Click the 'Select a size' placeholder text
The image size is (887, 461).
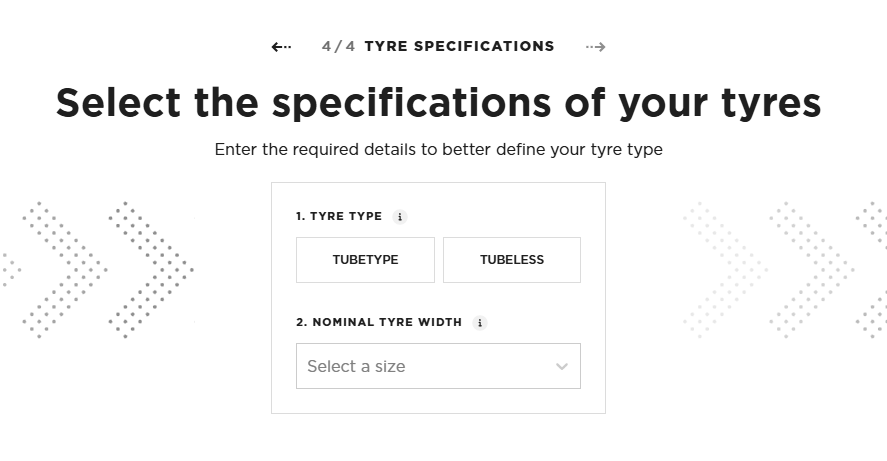click(x=356, y=367)
